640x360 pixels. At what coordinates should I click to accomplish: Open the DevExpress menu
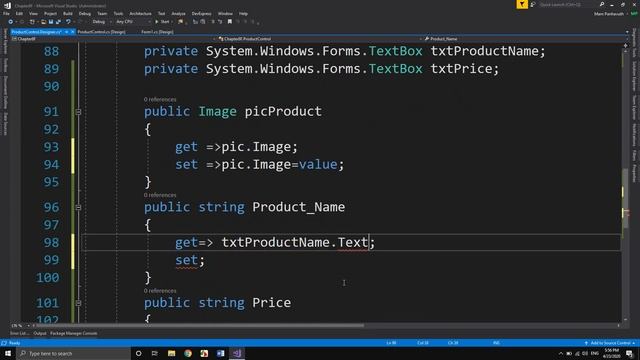point(201,13)
